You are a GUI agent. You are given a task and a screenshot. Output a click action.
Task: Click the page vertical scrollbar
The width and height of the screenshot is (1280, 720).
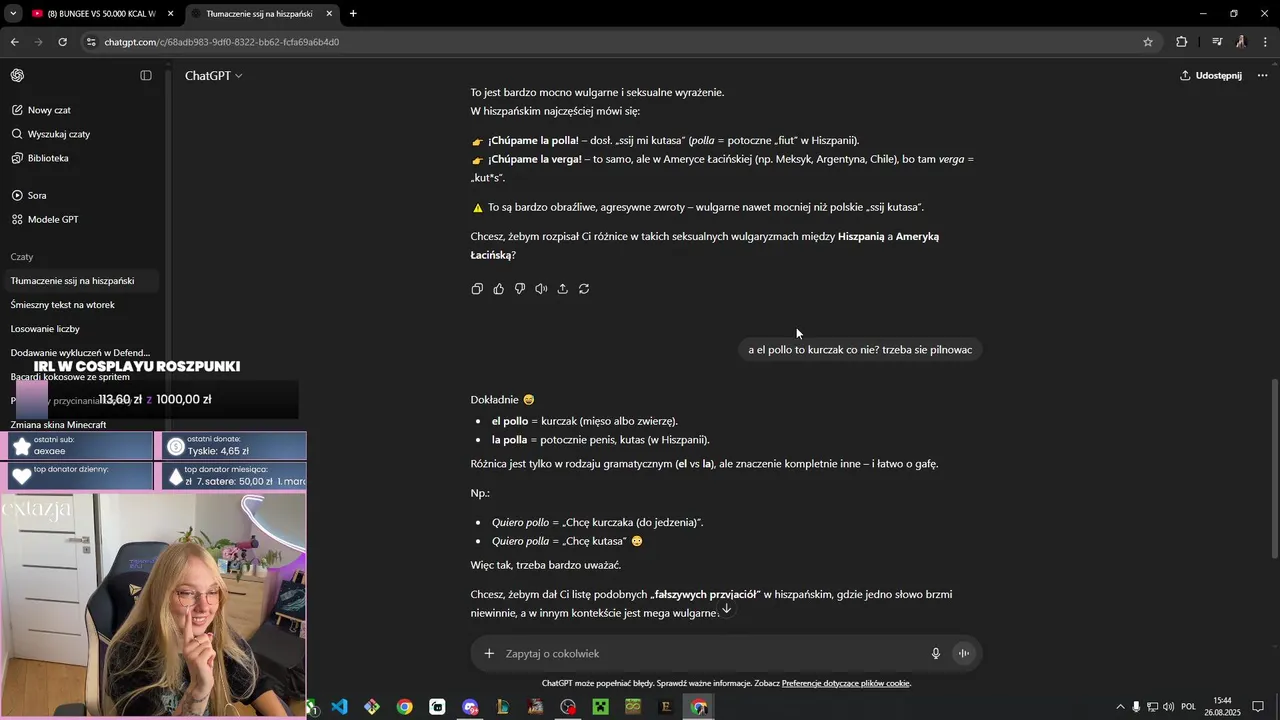click(1274, 470)
